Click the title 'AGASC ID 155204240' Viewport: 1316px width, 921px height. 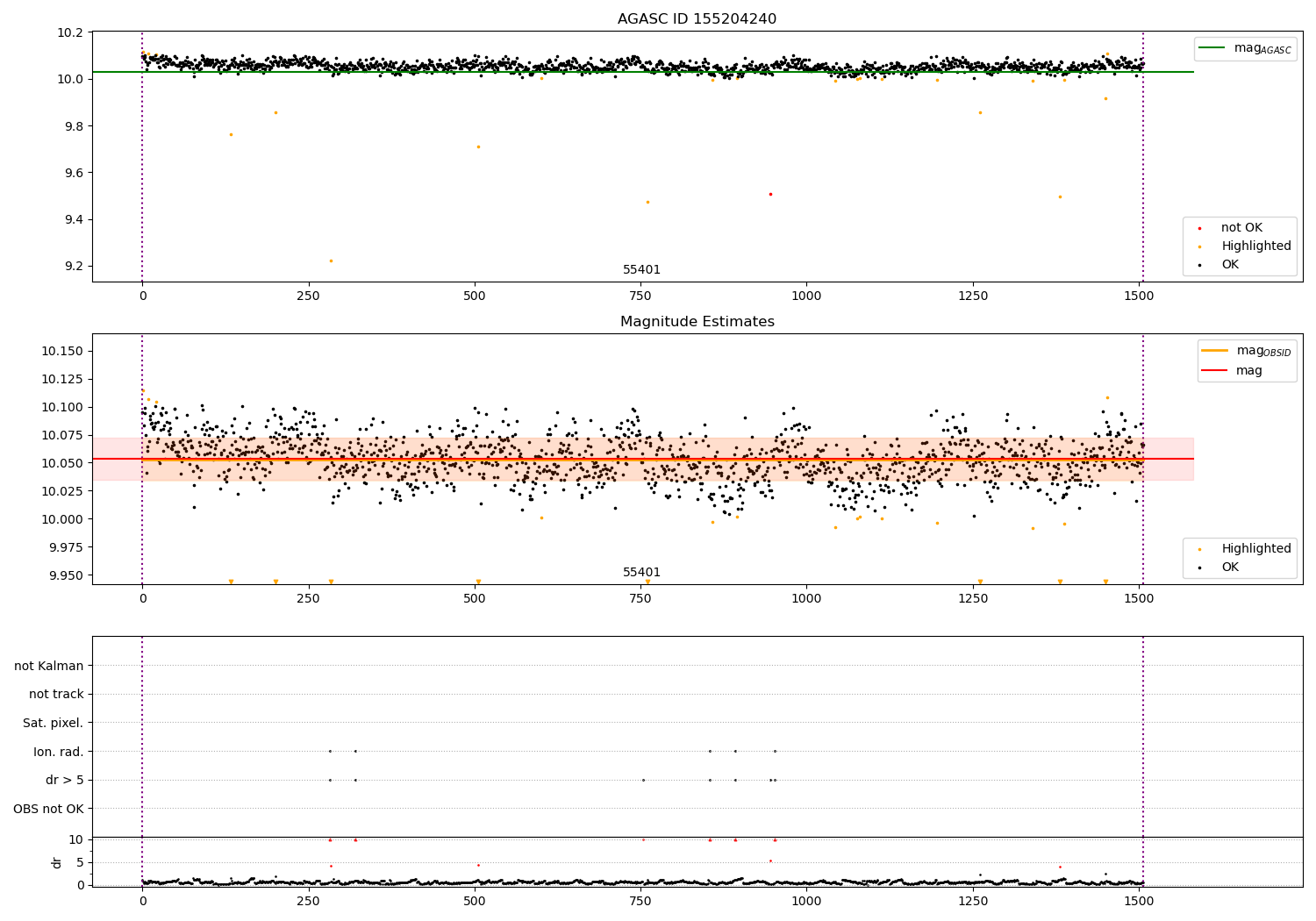697,19
